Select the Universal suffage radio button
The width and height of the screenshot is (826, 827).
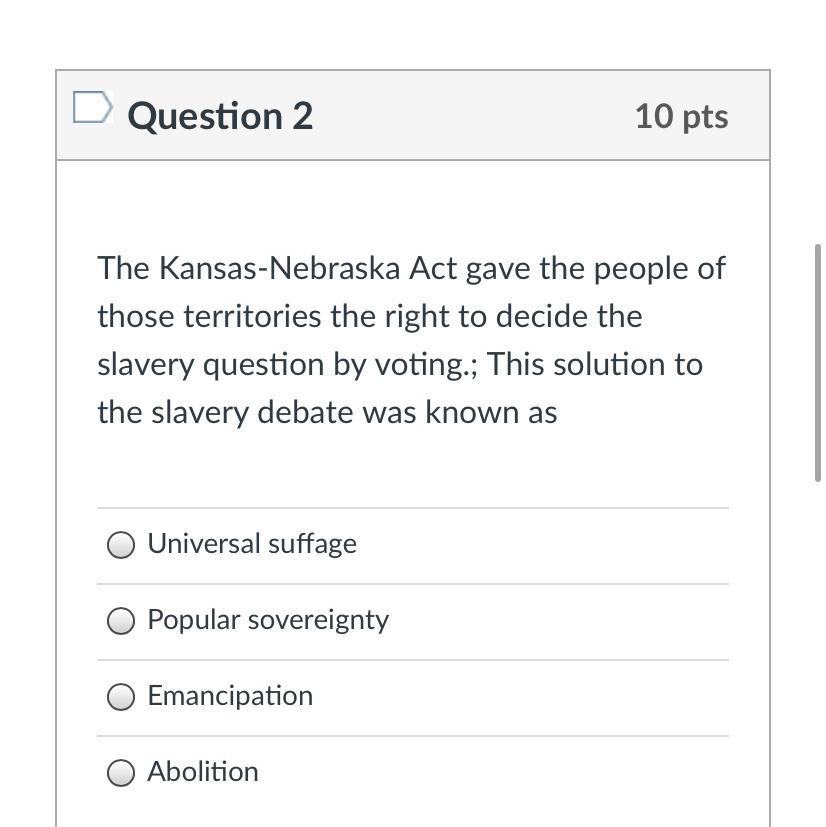click(x=121, y=544)
